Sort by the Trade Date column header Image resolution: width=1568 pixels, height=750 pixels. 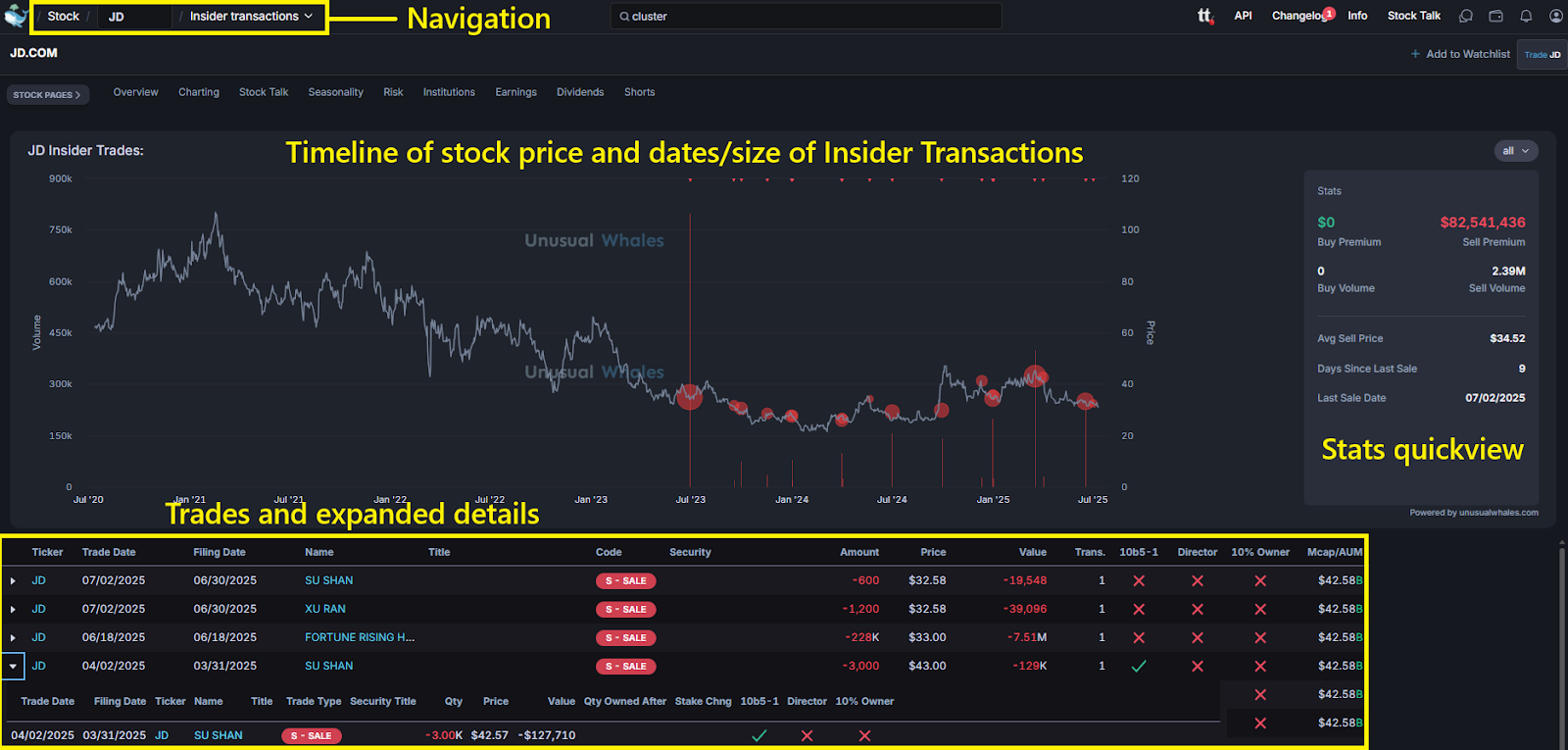(109, 552)
